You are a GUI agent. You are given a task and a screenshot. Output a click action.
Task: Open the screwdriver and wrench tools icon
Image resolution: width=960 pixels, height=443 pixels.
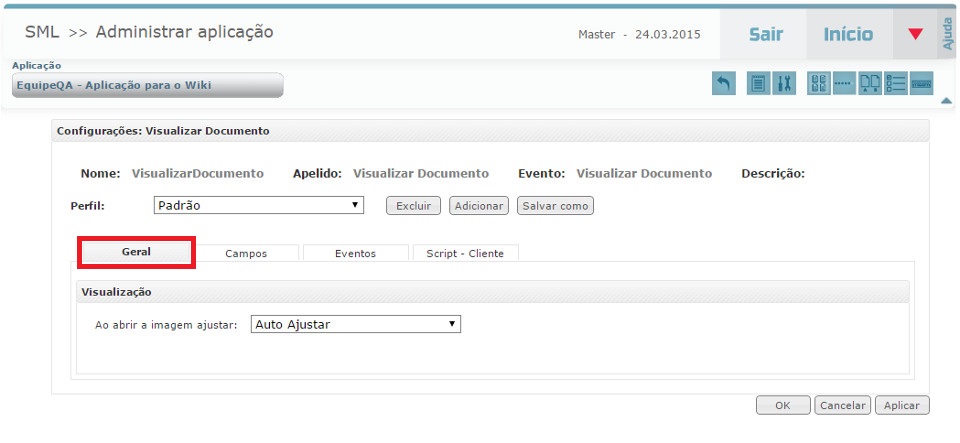784,84
